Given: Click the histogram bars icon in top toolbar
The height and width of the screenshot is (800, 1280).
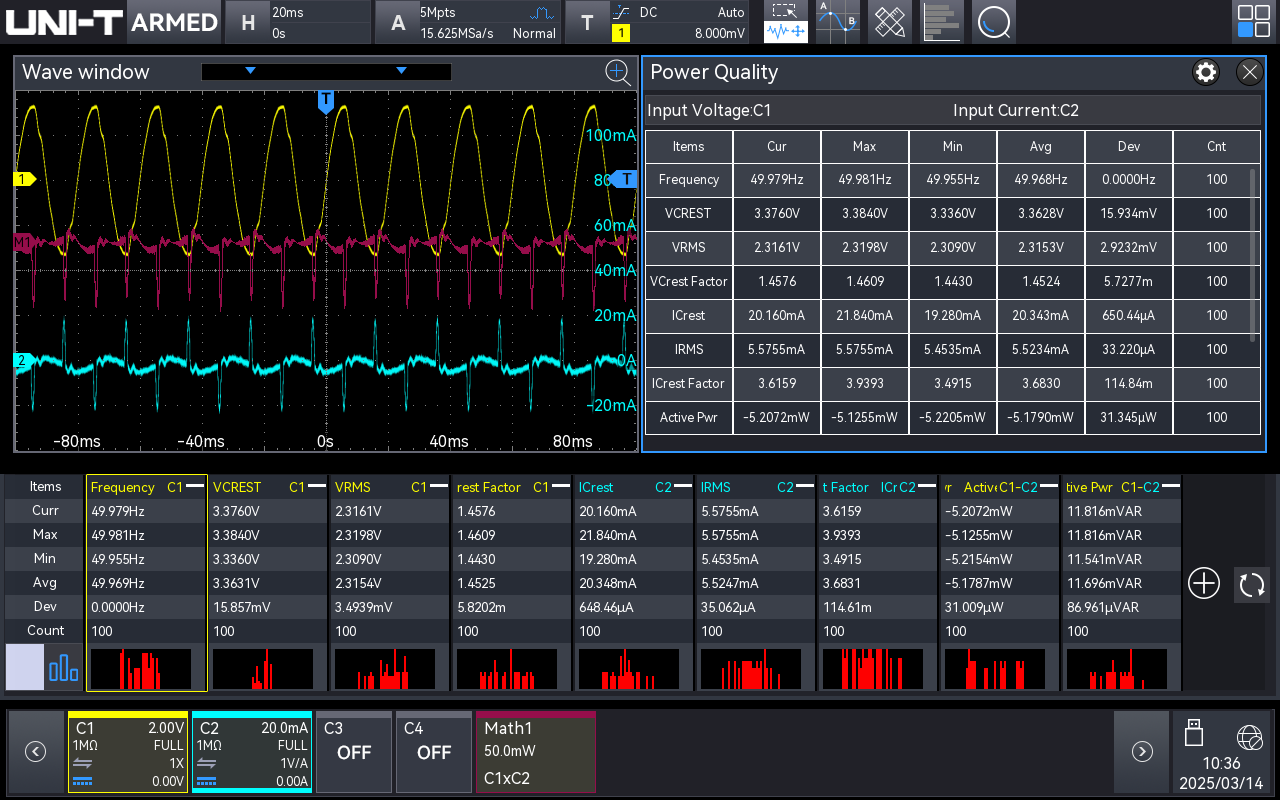Looking at the screenshot, I should click(941, 22).
